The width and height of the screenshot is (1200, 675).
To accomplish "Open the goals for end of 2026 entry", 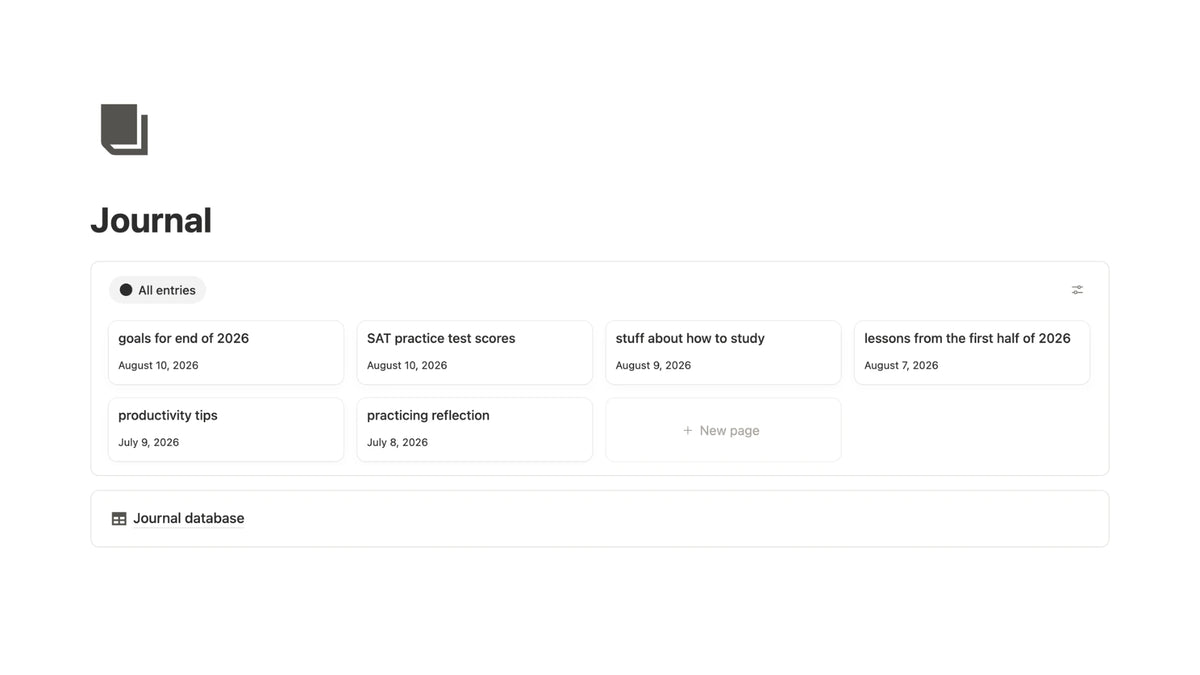I will (x=226, y=352).
